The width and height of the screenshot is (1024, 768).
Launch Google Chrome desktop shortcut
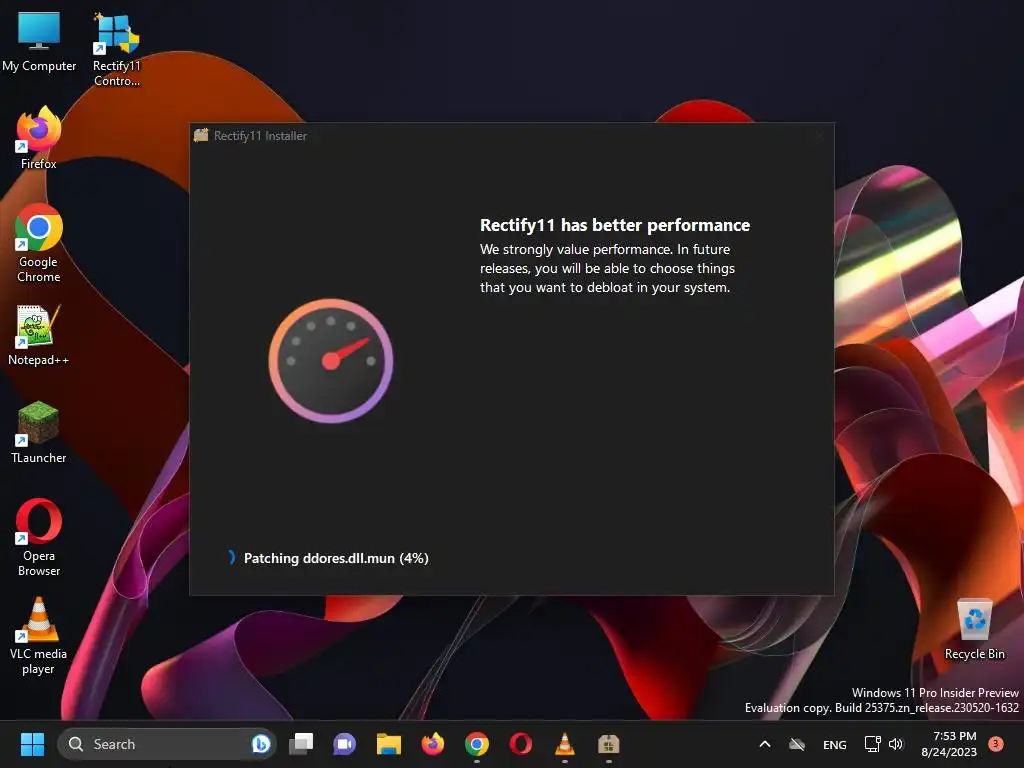coord(39,243)
